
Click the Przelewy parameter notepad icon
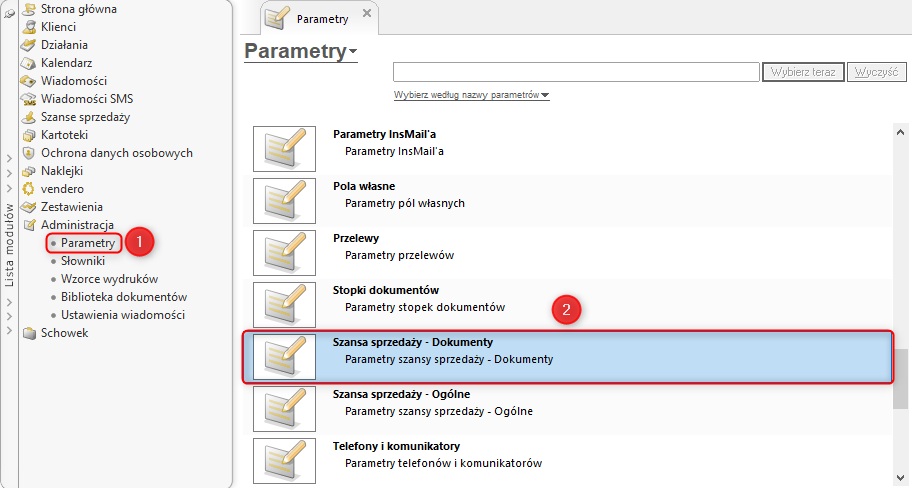(284, 252)
